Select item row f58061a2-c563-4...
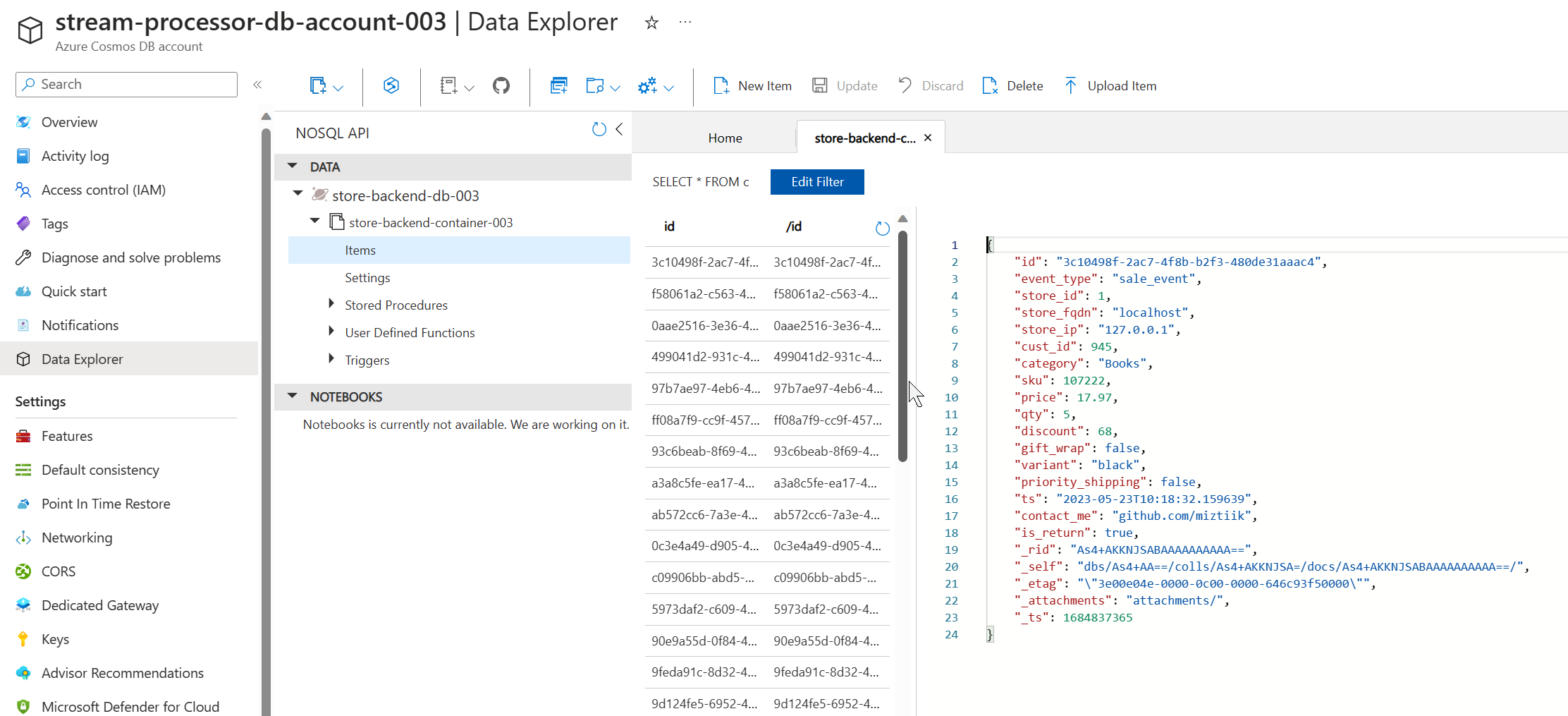 click(x=767, y=294)
